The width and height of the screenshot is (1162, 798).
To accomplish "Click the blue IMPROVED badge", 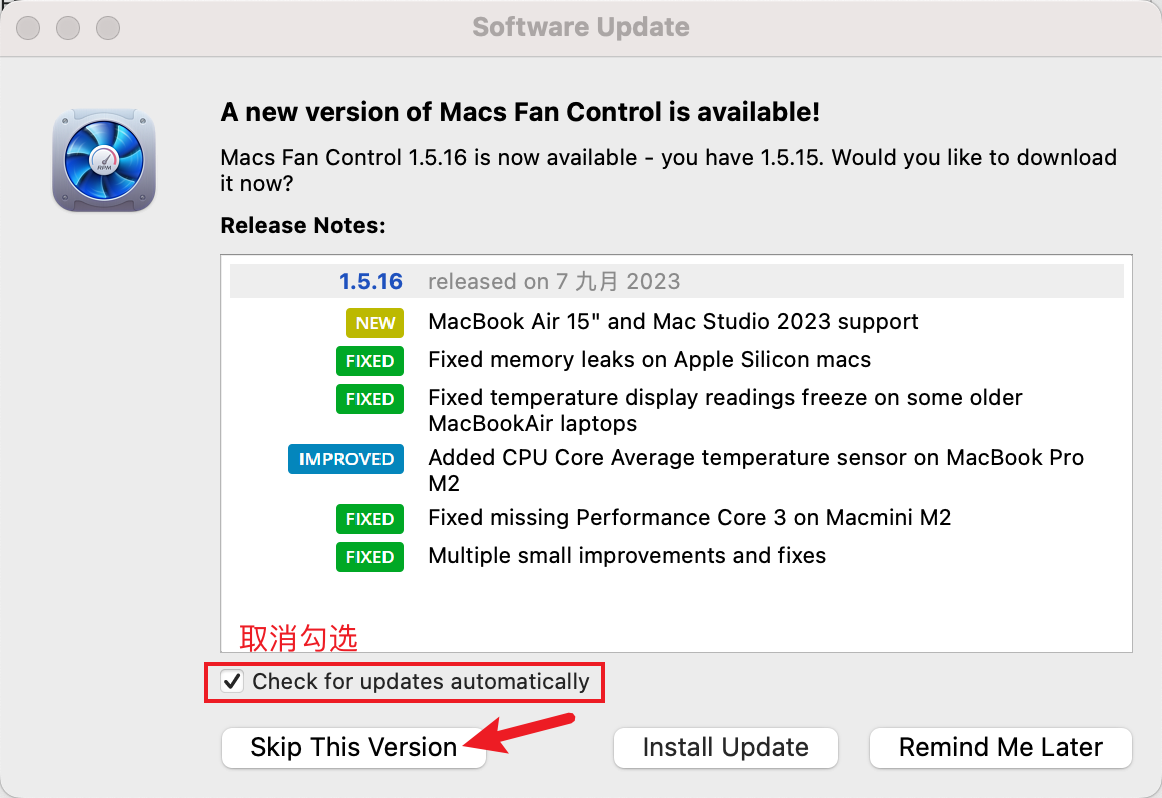I will pos(346,459).
